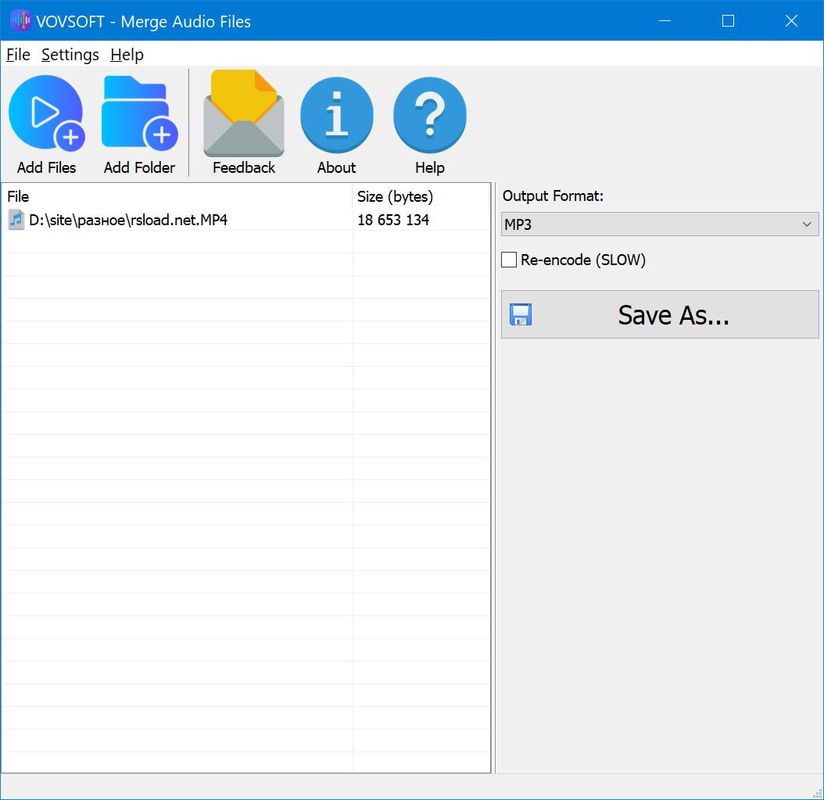Screen dimensions: 824x800
Task: Open the Help menu in menu bar
Action: [127, 55]
